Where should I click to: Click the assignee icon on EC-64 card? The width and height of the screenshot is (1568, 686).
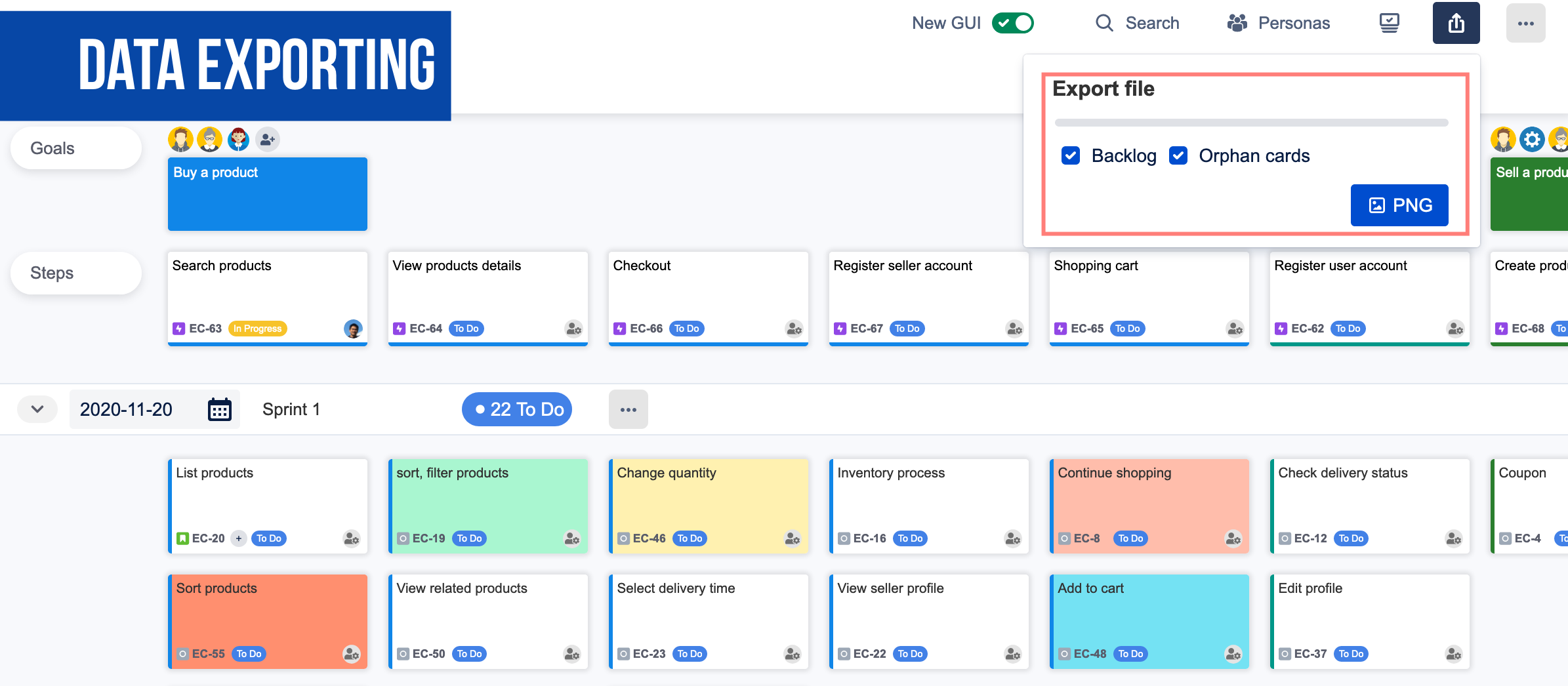click(x=573, y=329)
